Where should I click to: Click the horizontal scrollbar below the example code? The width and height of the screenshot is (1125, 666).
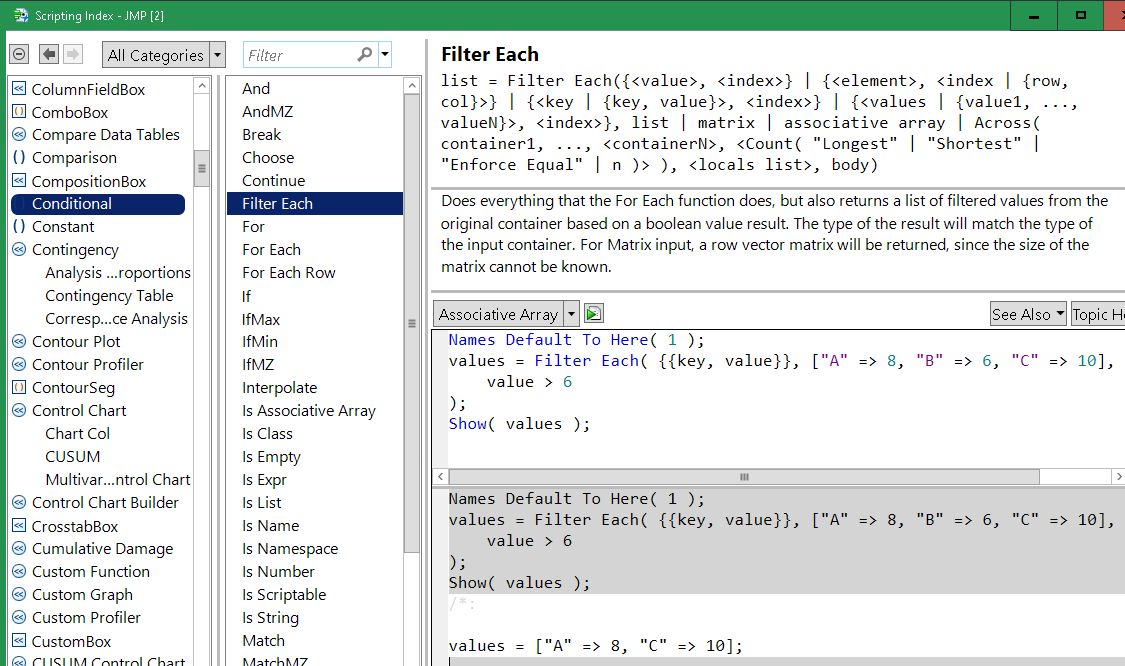click(744, 476)
